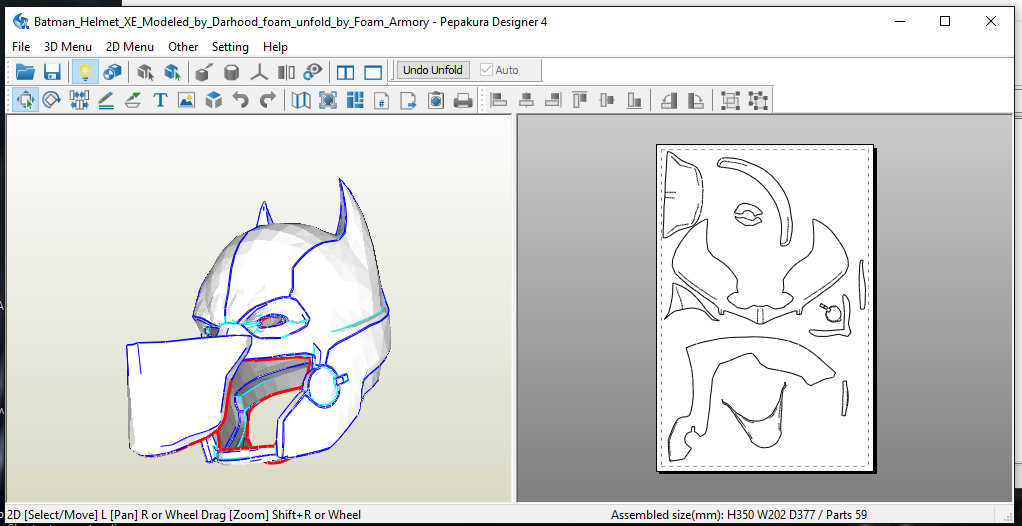The image size is (1022, 526).
Task: Click the blue-topped 3D cube icon
Action: pyautogui.click(x=214, y=100)
